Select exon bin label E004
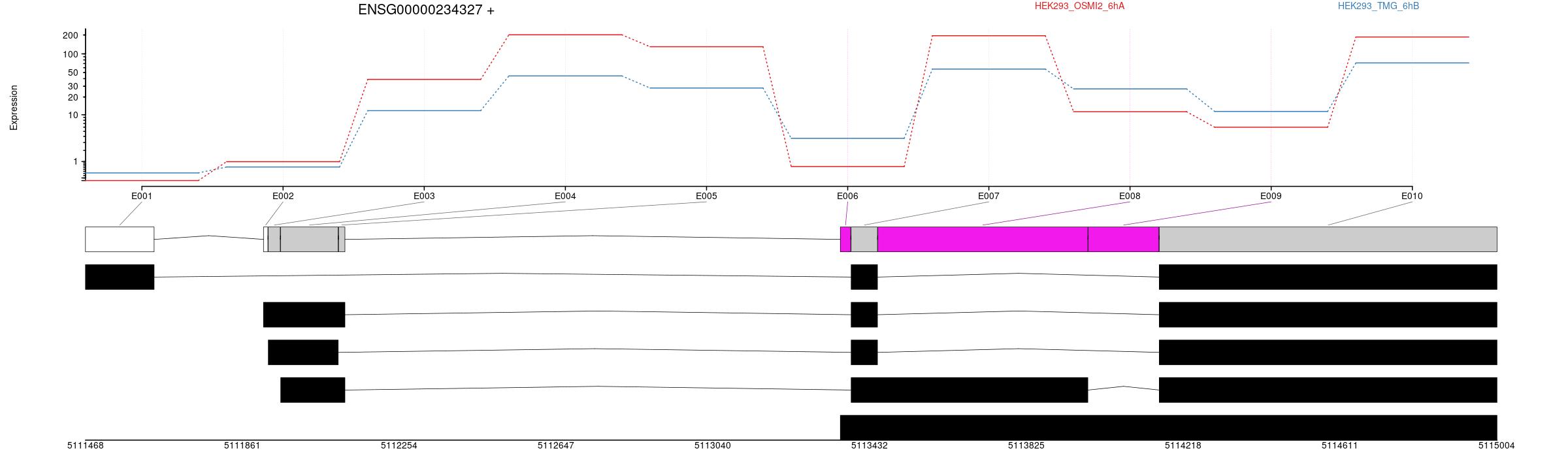Screen dimensions: 1568x457 click(x=565, y=196)
